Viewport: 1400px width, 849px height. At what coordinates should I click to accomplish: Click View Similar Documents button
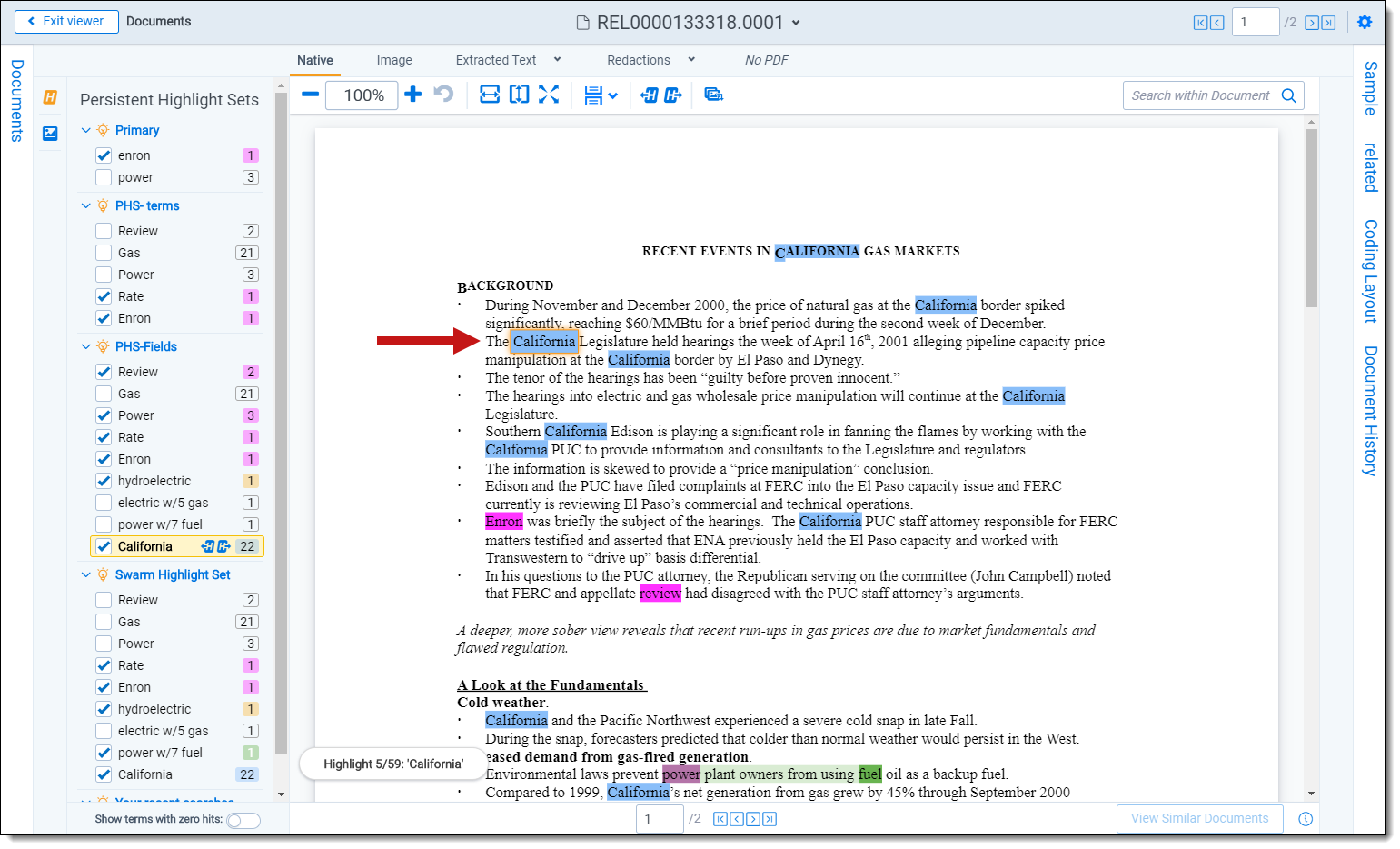[1199, 818]
